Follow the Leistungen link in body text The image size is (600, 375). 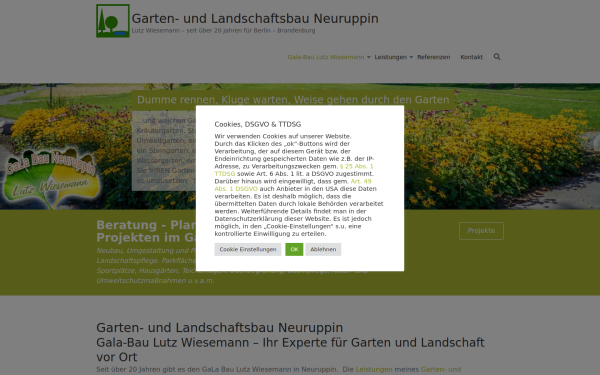(x=374, y=369)
